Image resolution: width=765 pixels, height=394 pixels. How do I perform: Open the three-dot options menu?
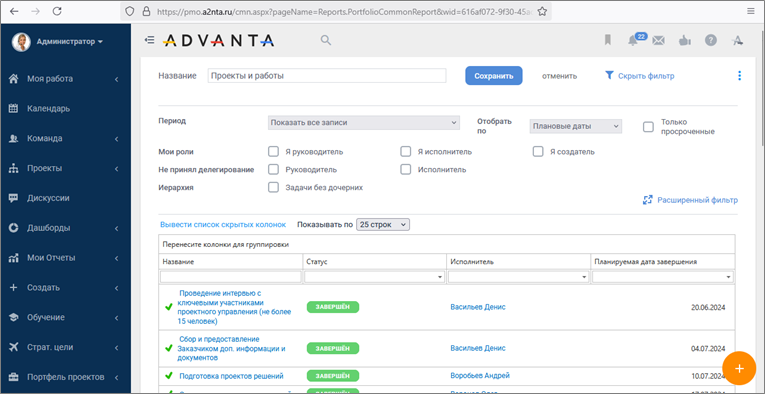pyautogui.click(x=740, y=76)
